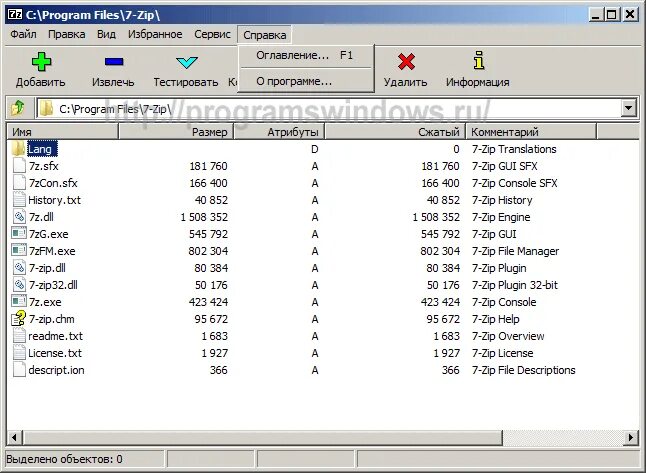Screen dimensions: 646x473
Task: Click the 7z.exe file icon
Action: pyautogui.click(x=19, y=302)
